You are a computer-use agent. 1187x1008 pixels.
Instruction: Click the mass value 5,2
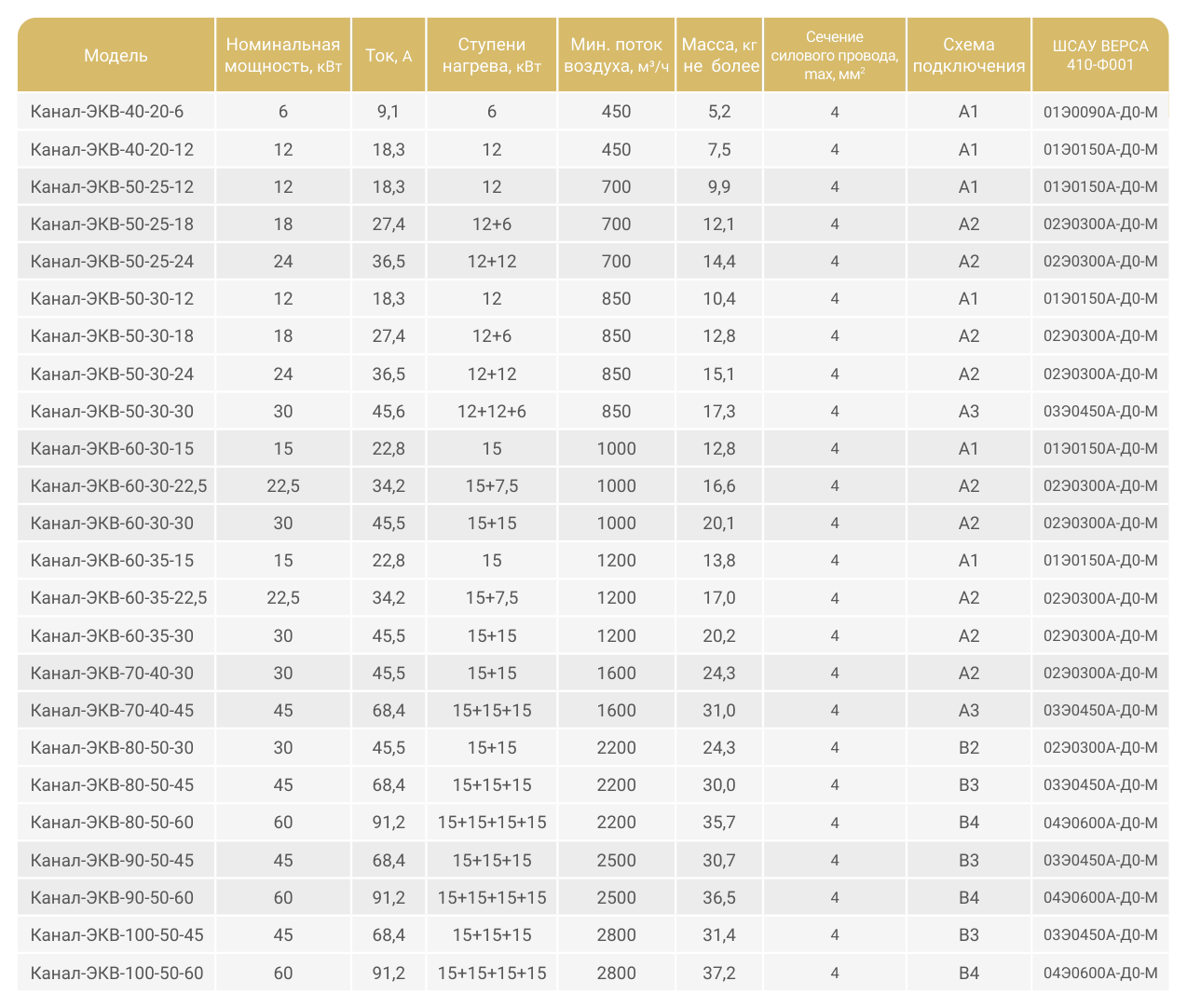tap(719, 112)
